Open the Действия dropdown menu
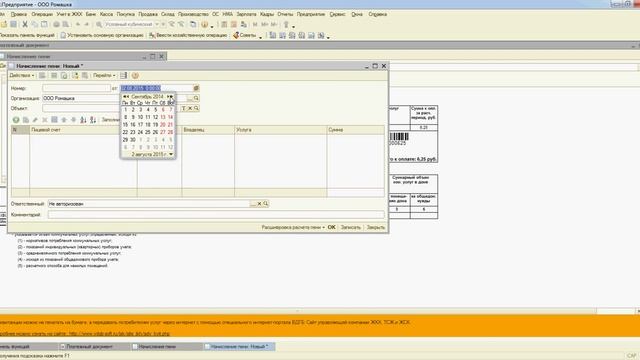 [22, 76]
